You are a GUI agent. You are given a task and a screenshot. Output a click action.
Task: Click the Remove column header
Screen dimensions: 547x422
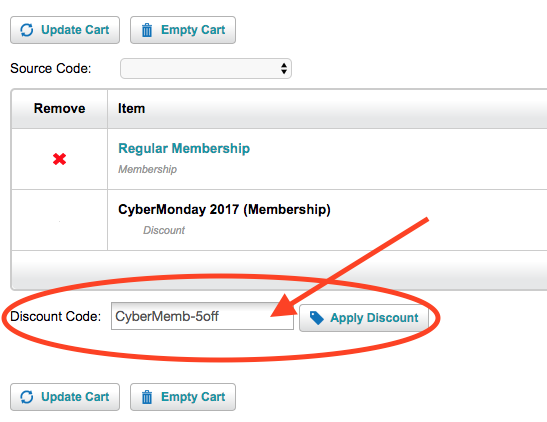click(x=59, y=108)
